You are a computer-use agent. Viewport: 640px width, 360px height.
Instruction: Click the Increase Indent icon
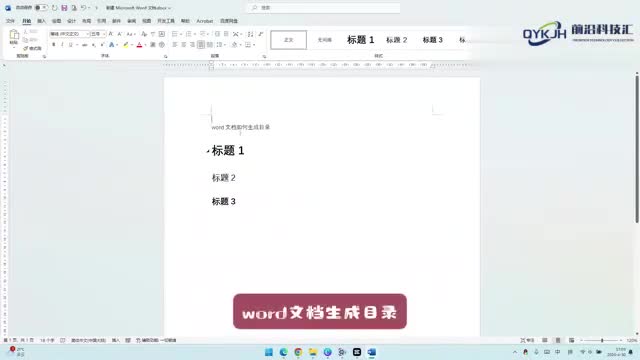[226, 34]
